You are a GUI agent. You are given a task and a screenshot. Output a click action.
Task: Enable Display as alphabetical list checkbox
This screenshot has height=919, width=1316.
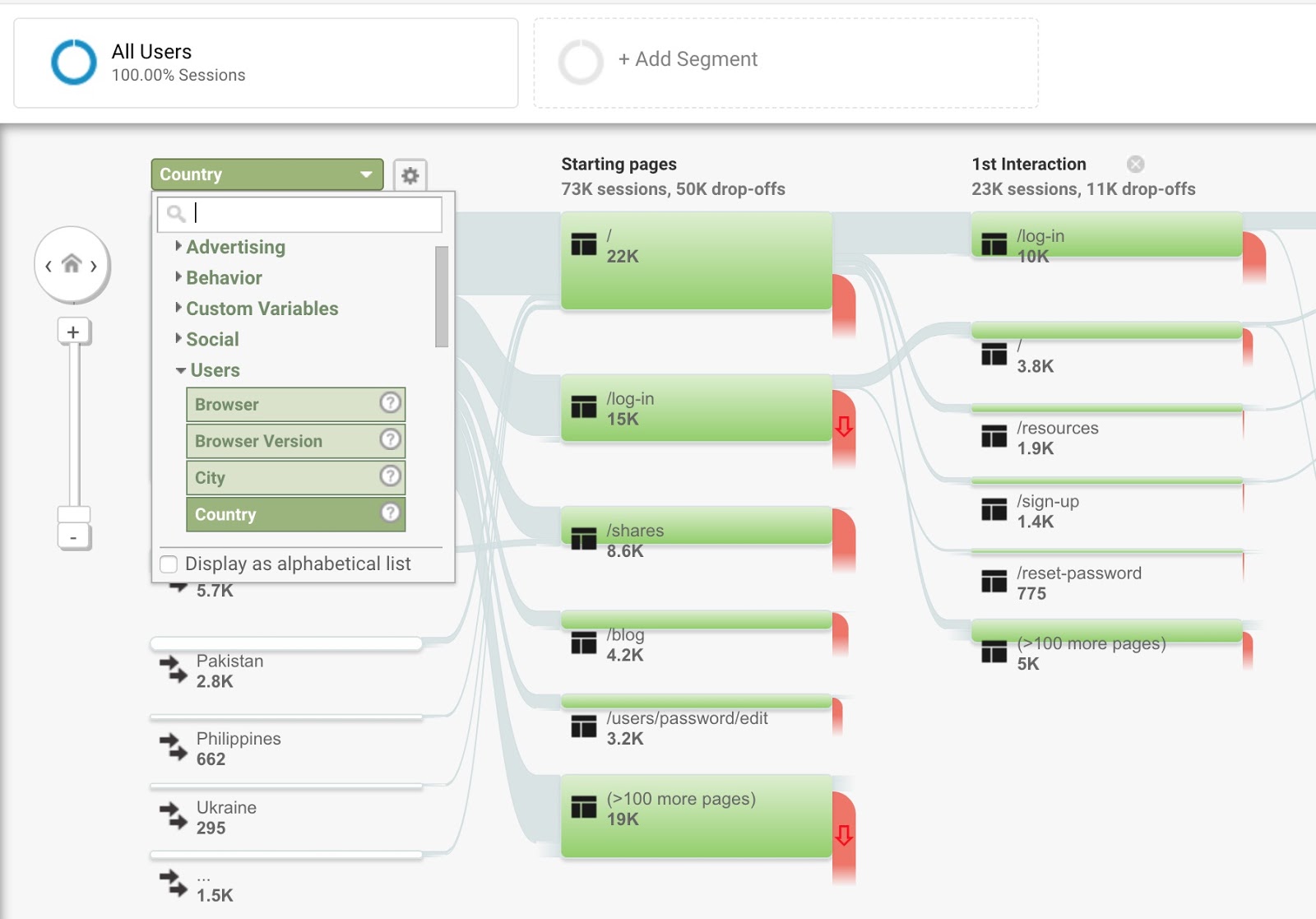[x=169, y=564]
